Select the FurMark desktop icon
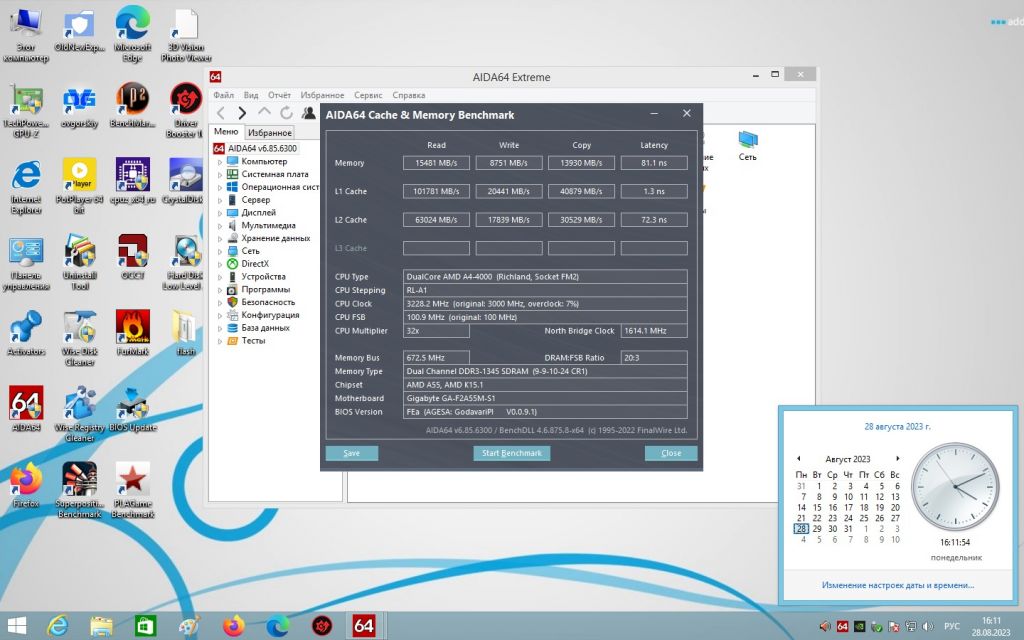This screenshot has width=1024, height=640. pyautogui.click(x=133, y=333)
